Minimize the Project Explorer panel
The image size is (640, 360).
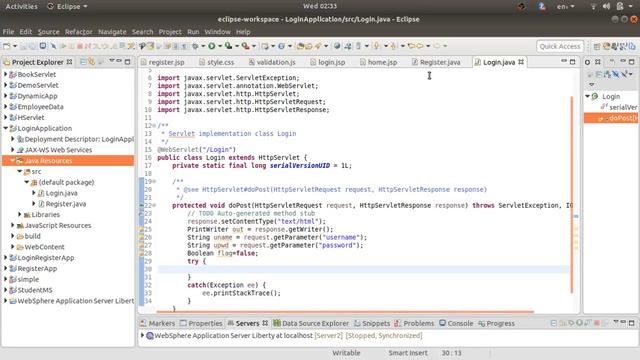(x=119, y=61)
